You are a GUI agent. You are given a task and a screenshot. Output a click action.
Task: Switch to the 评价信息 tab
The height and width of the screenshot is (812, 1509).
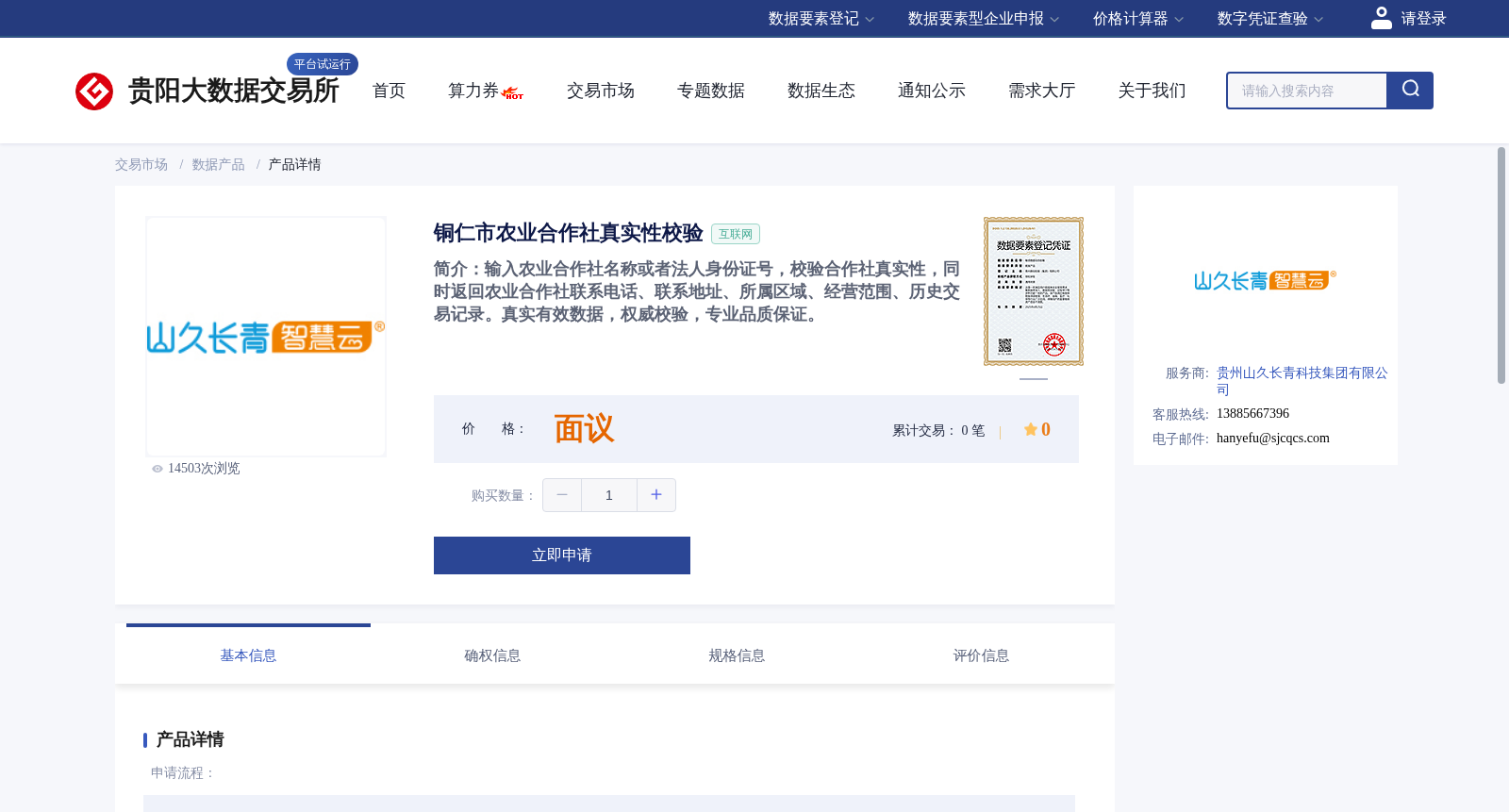981,655
